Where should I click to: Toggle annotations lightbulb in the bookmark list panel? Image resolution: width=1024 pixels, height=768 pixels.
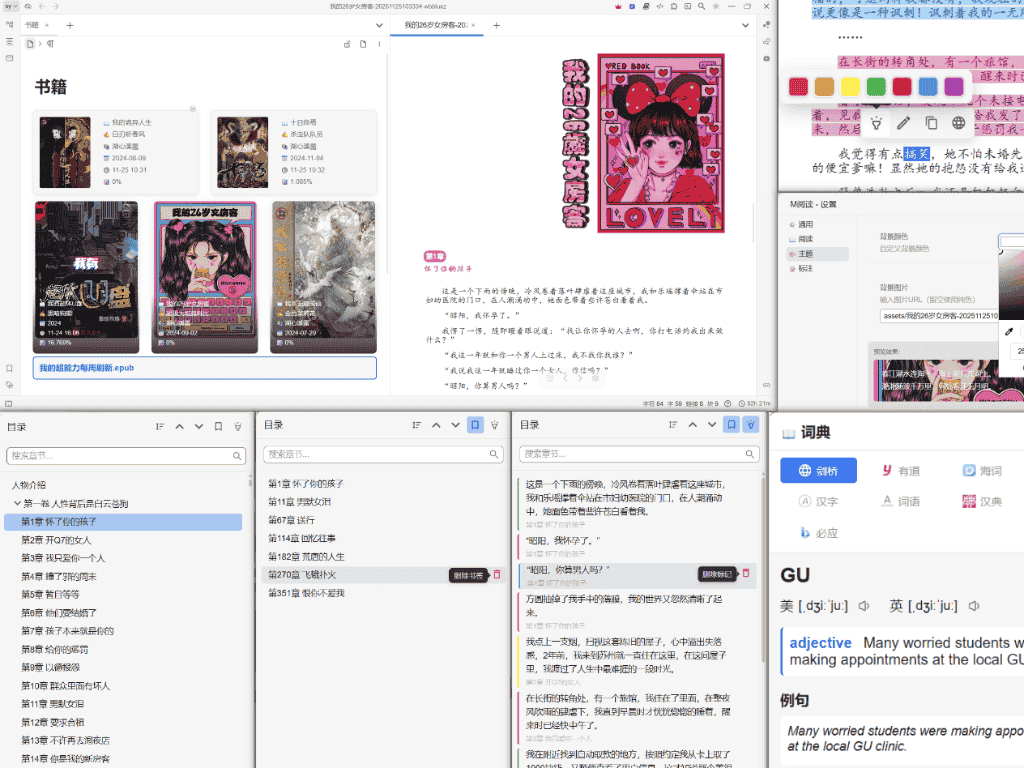click(493, 425)
